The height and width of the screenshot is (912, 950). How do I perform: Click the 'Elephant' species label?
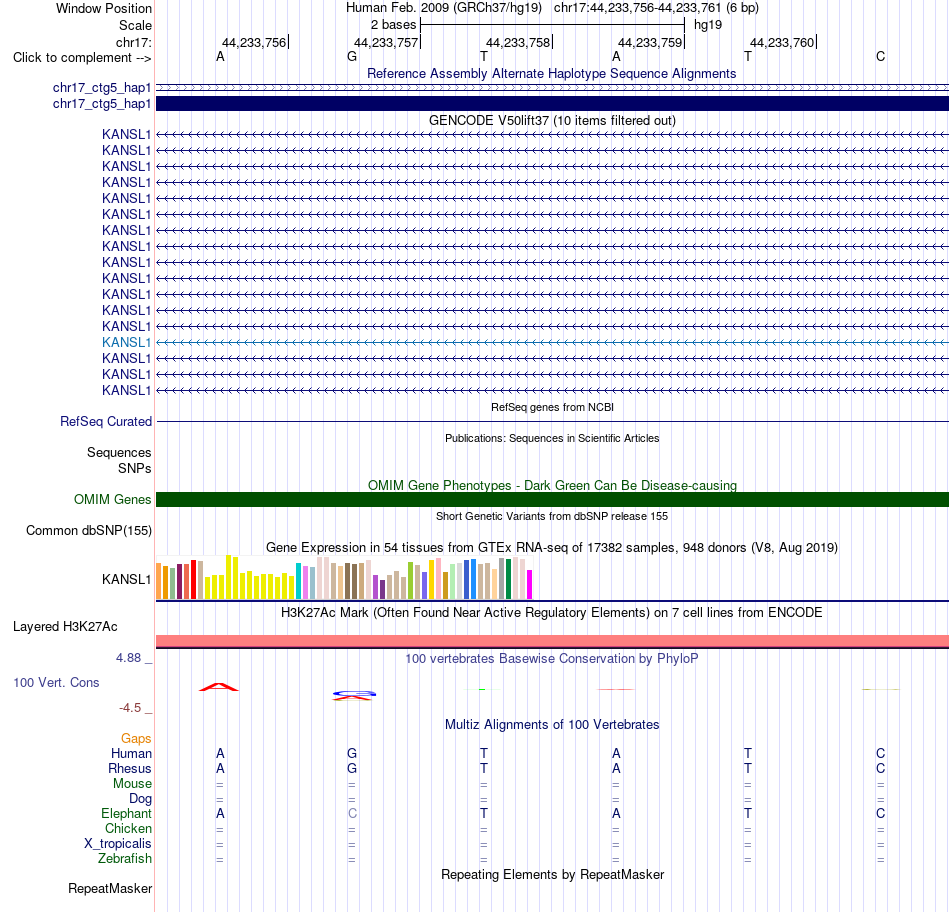(x=126, y=814)
